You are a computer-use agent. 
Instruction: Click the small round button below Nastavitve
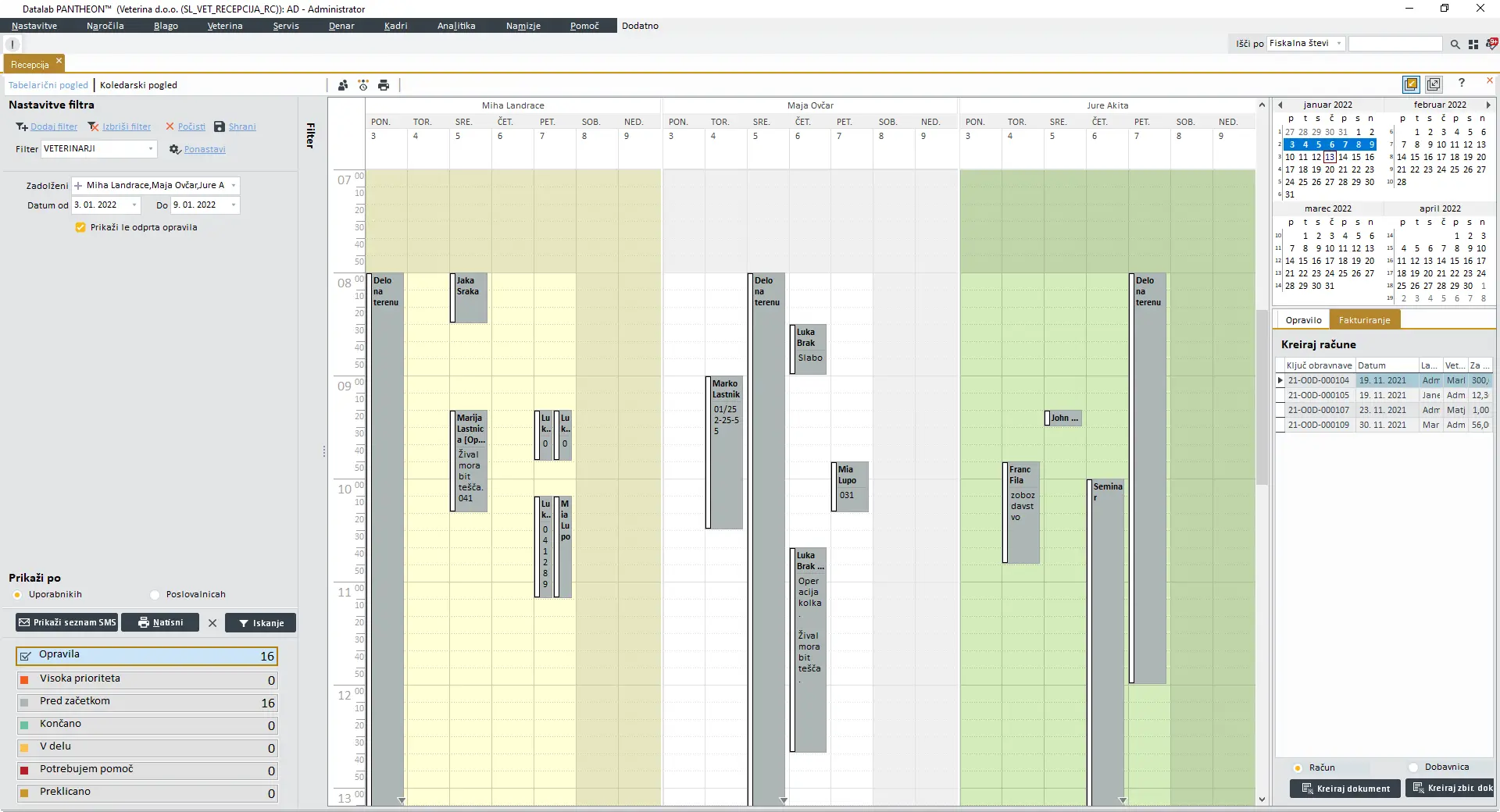coord(13,45)
